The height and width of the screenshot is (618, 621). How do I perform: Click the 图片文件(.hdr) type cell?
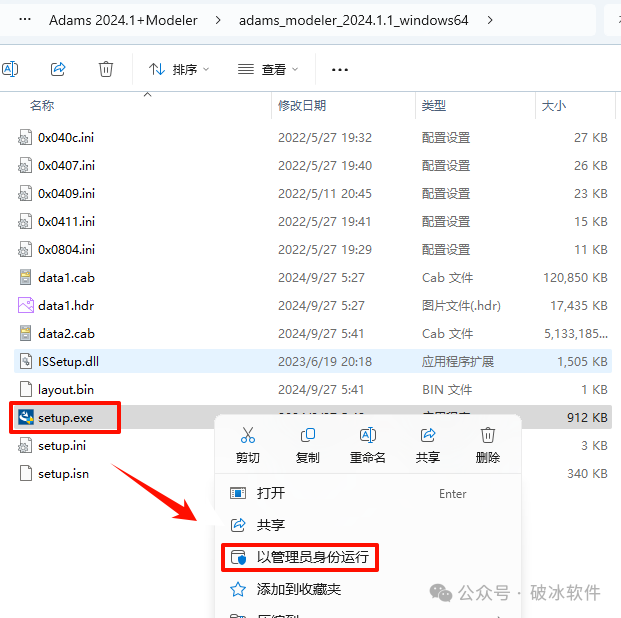point(461,306)
